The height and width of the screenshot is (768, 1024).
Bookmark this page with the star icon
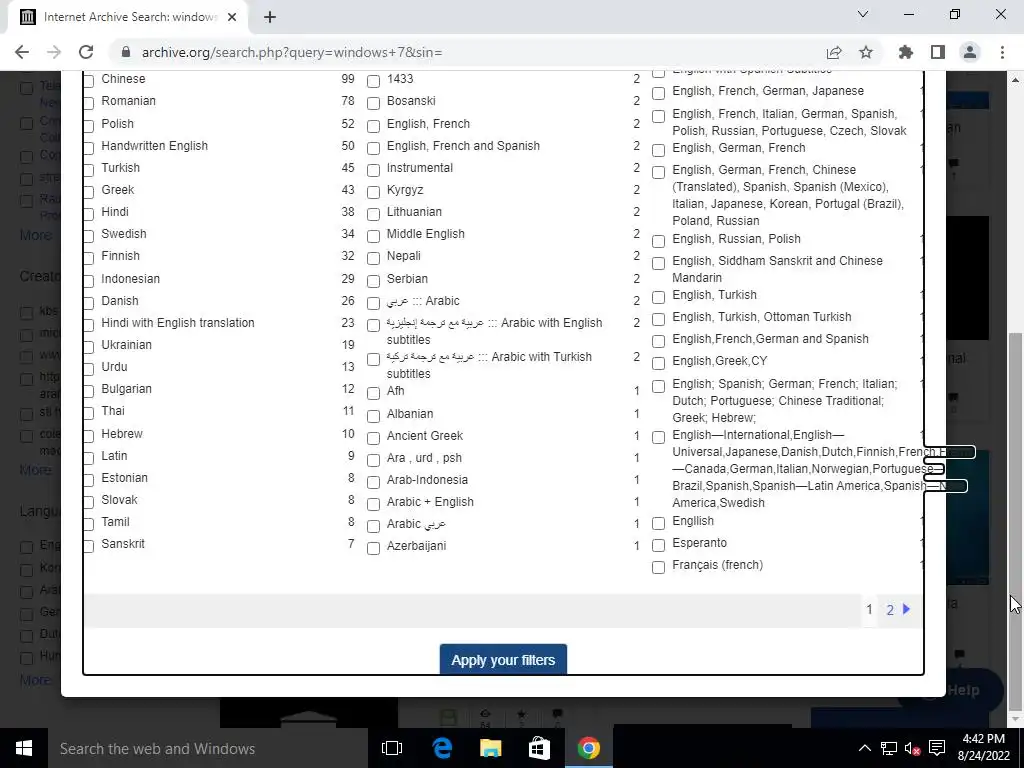pyautogui.click(x=866, y=52)
